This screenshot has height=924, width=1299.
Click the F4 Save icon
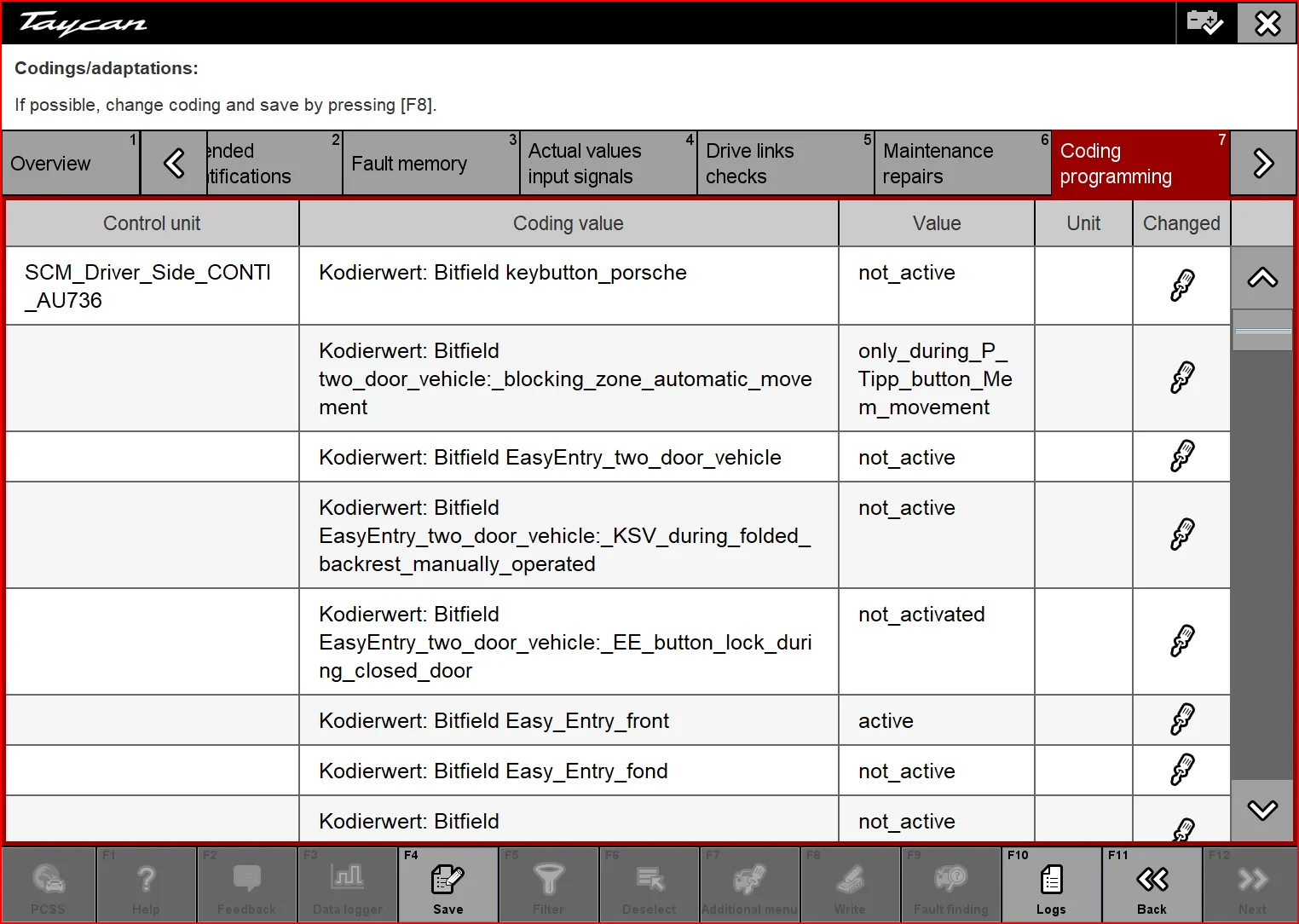click(447, 884)
